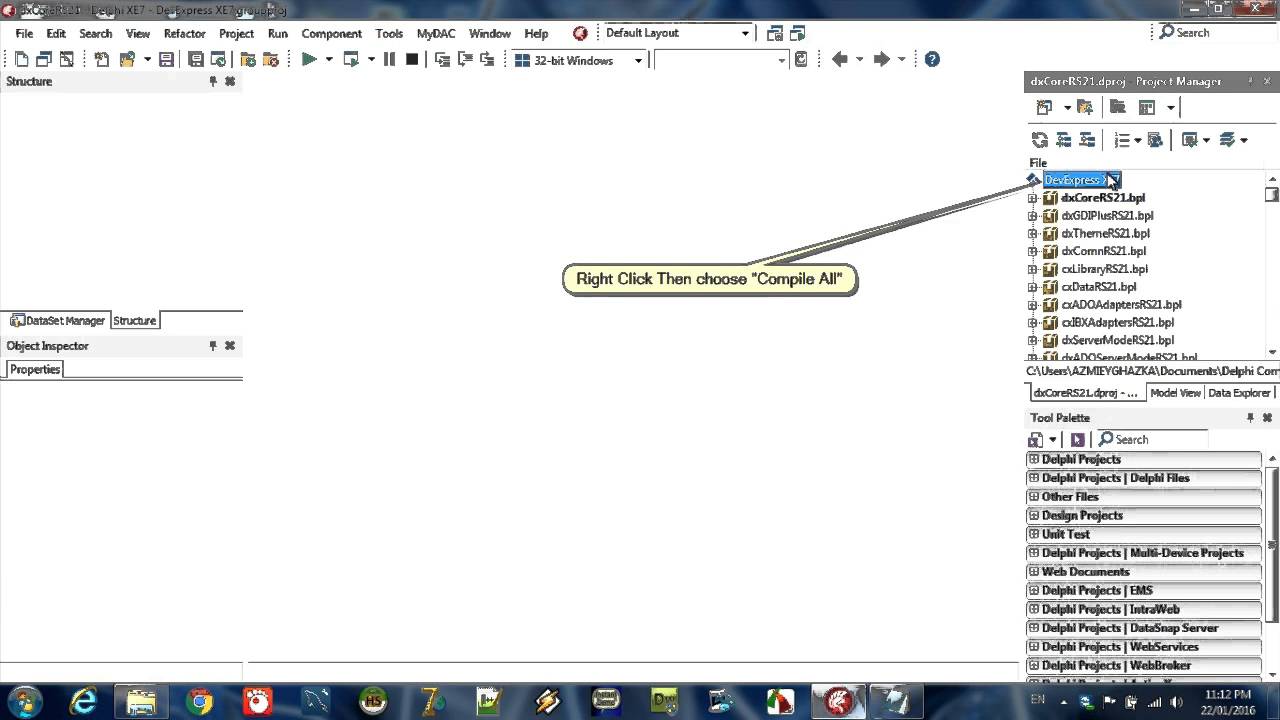Expand the Unit Test palette category
1280x720 pixels.
1034,534
